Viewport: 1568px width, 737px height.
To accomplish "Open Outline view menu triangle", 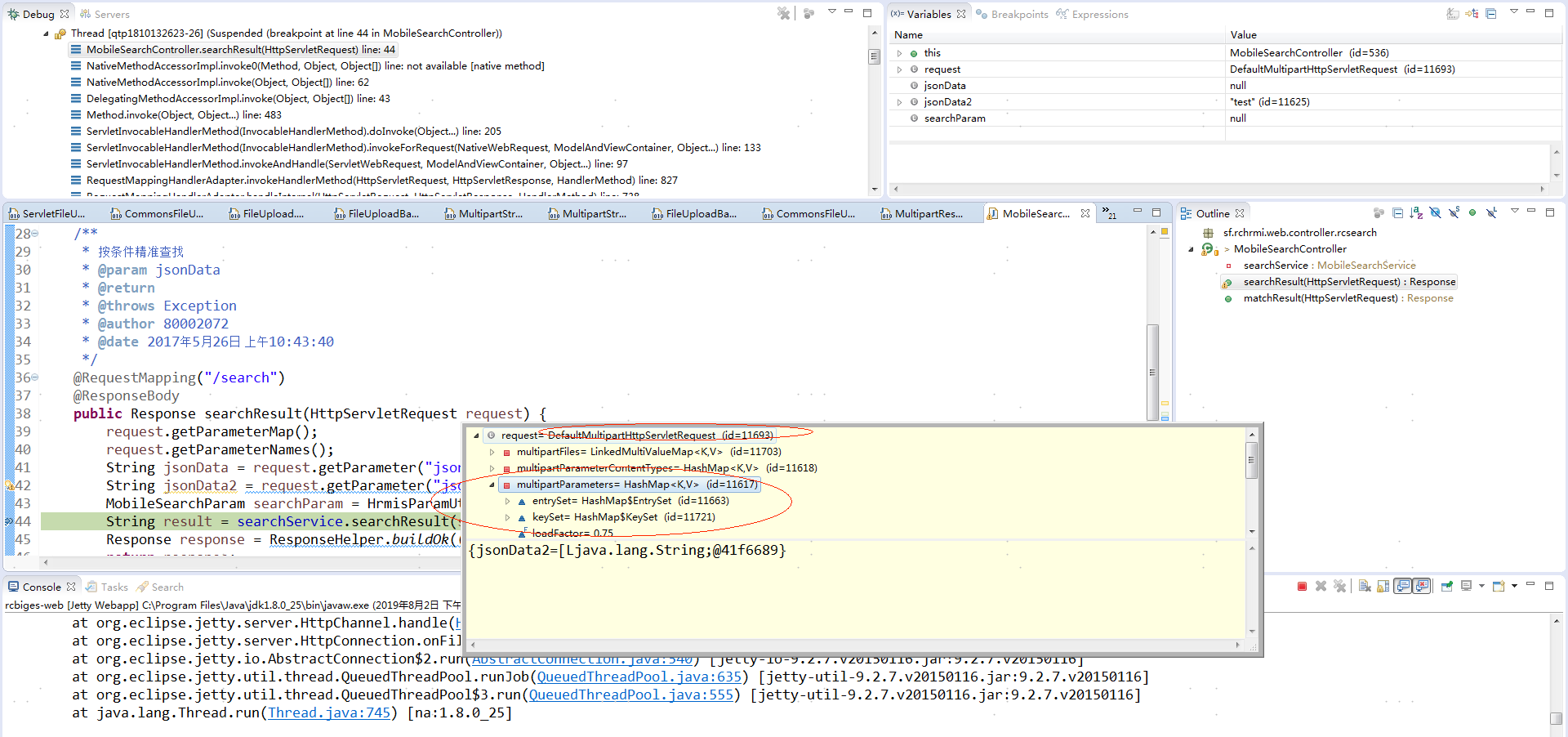I will [1514, 211].
